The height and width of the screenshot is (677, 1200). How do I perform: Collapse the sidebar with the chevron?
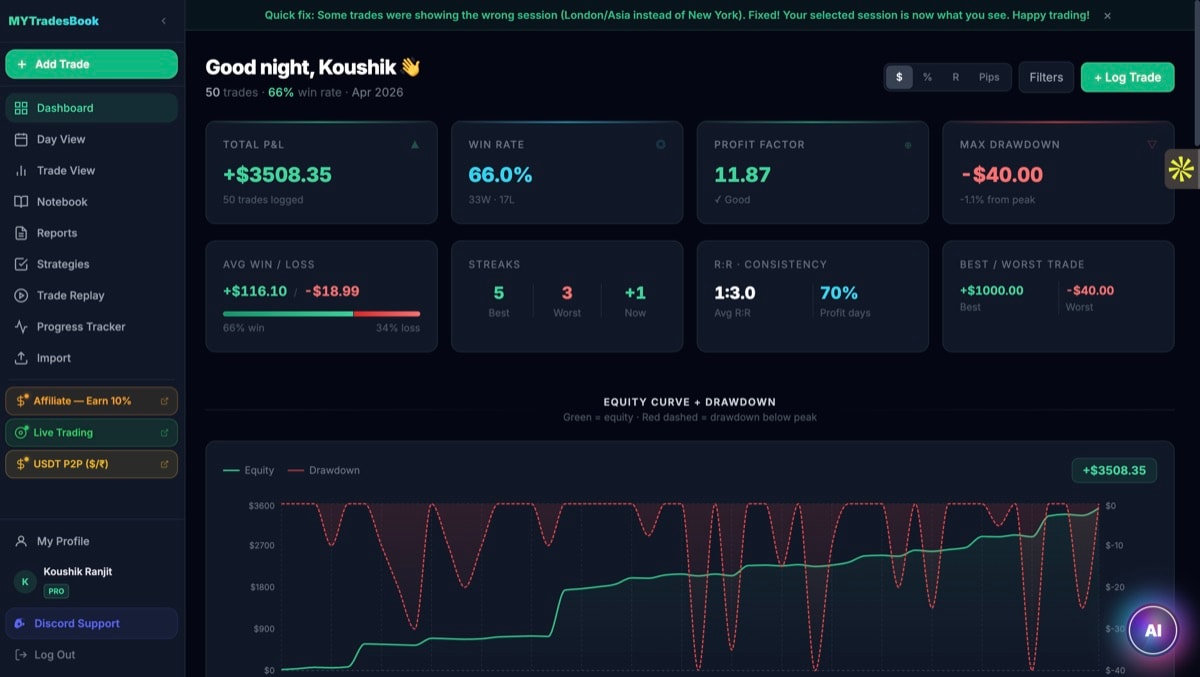163,18
